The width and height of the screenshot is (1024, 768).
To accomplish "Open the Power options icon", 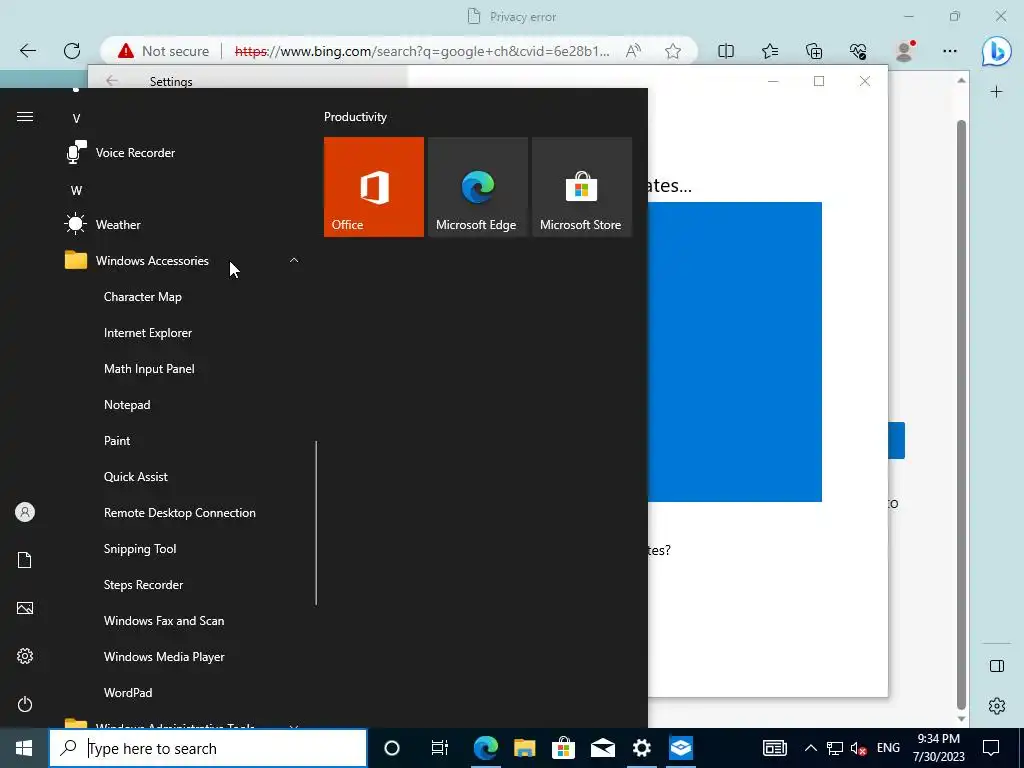I will (25, 704).
